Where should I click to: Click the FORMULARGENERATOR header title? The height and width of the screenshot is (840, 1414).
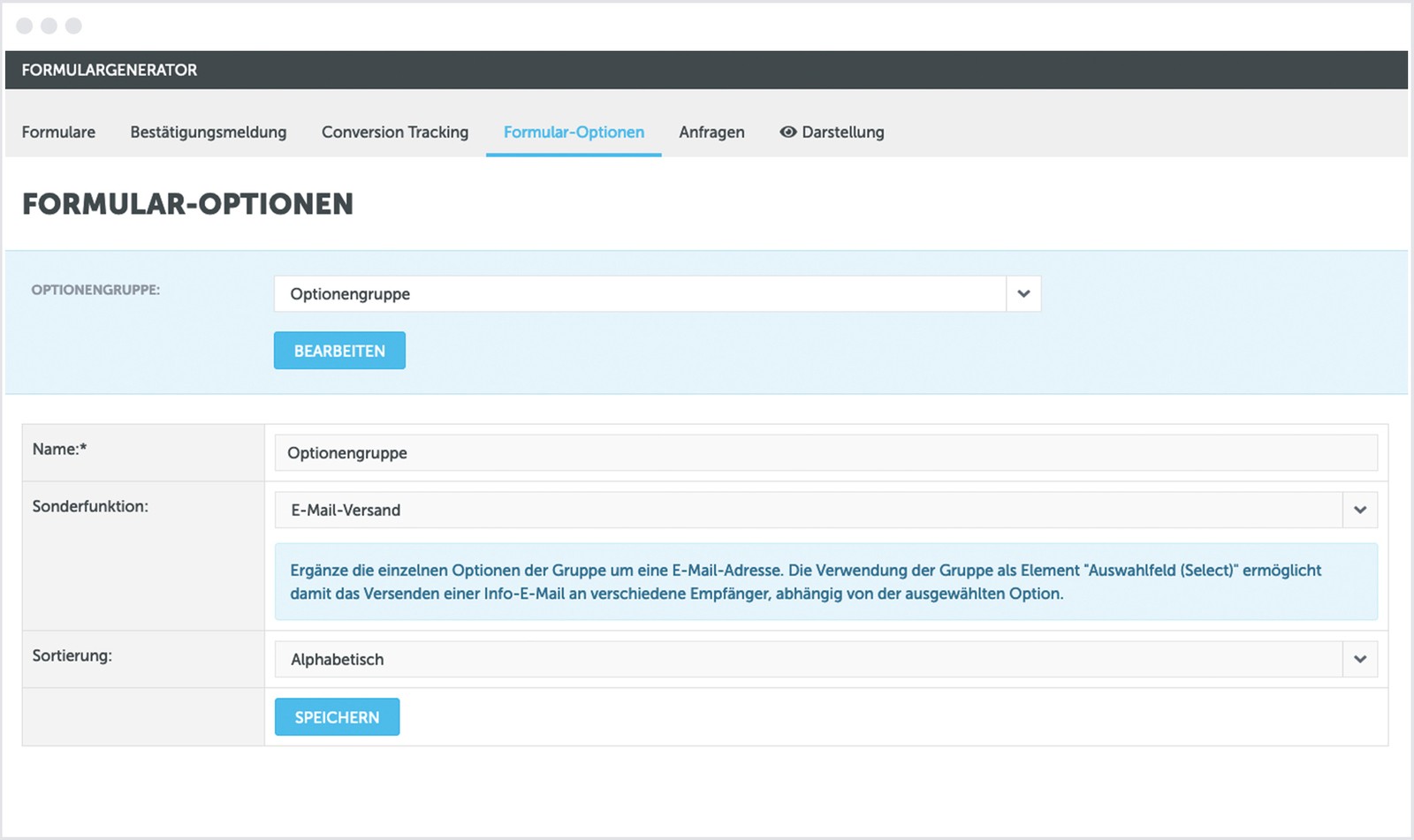(110, 71)
